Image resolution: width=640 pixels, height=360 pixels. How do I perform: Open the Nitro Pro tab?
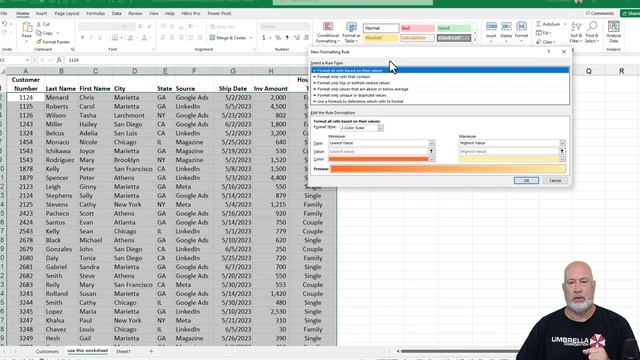[x=191, y=13]
